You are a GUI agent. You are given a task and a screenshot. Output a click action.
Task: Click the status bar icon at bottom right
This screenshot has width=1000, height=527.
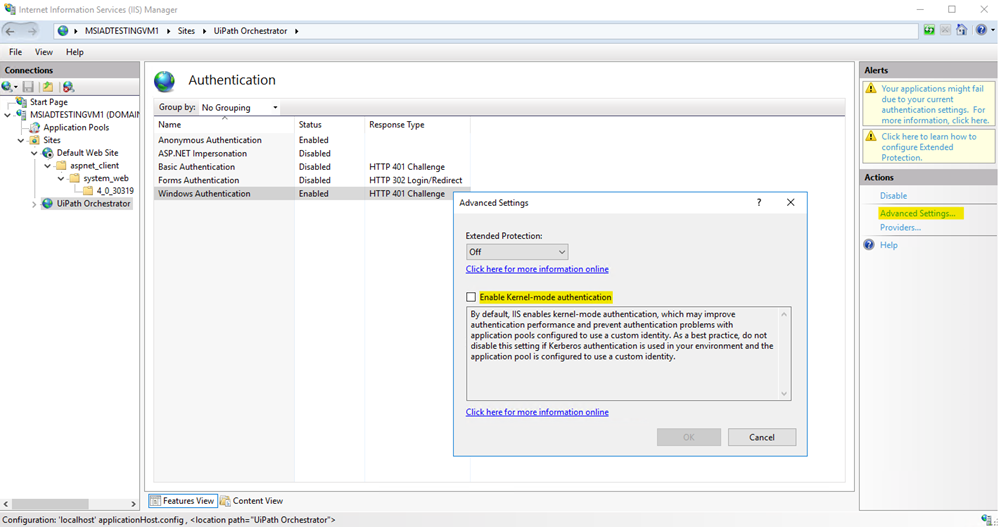987,520
